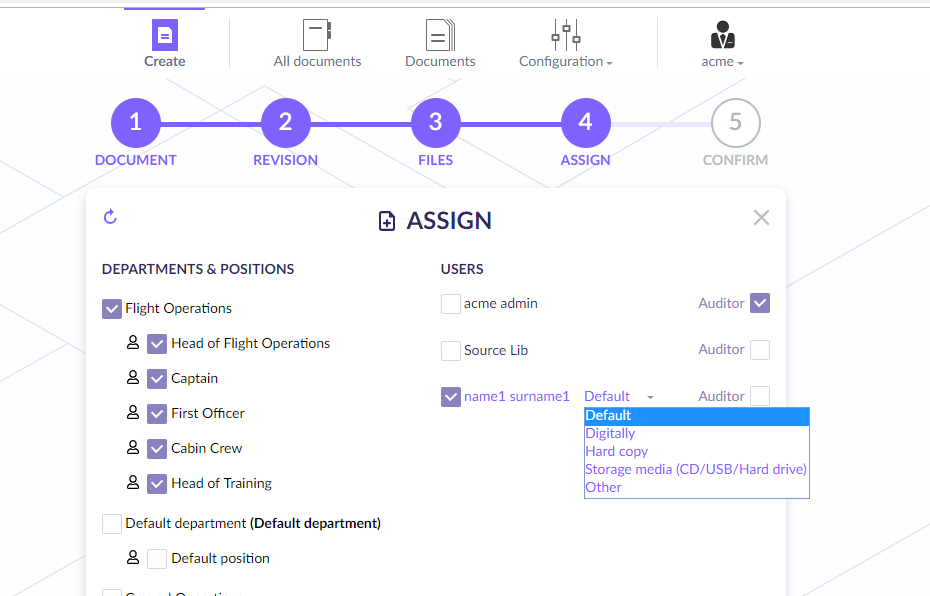Toggle the First Officer checkbox
The width and height of the screenshot is (930, 596).
coord(157,414)
